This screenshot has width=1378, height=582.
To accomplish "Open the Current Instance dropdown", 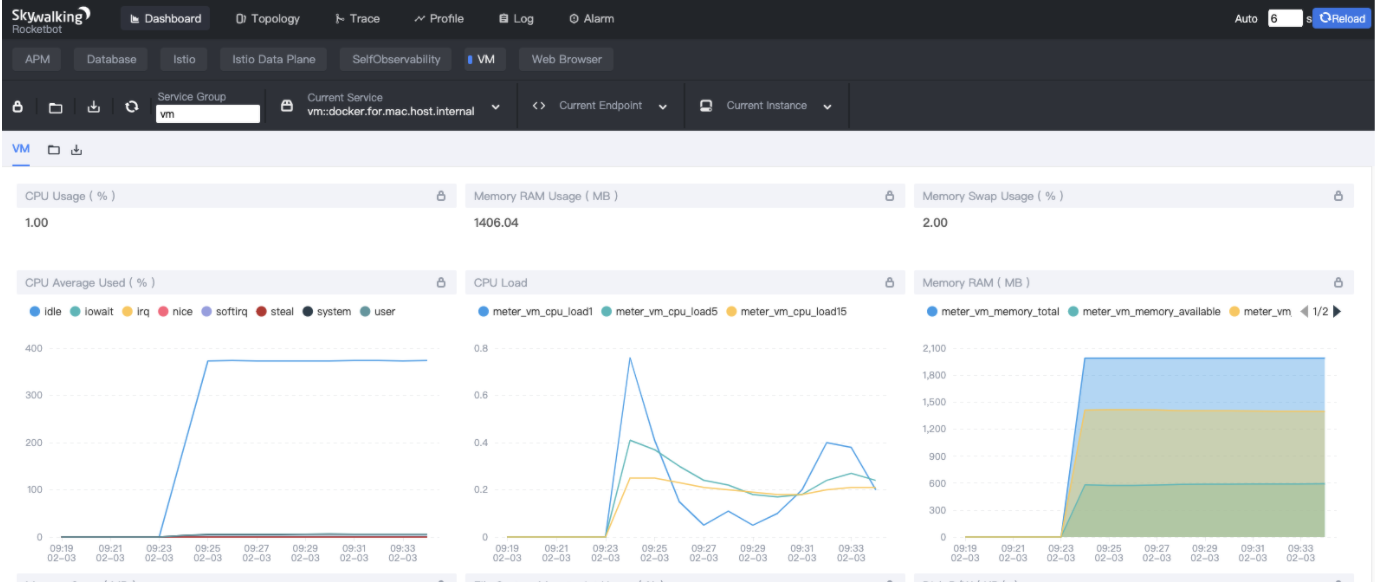I will (827, 107).
